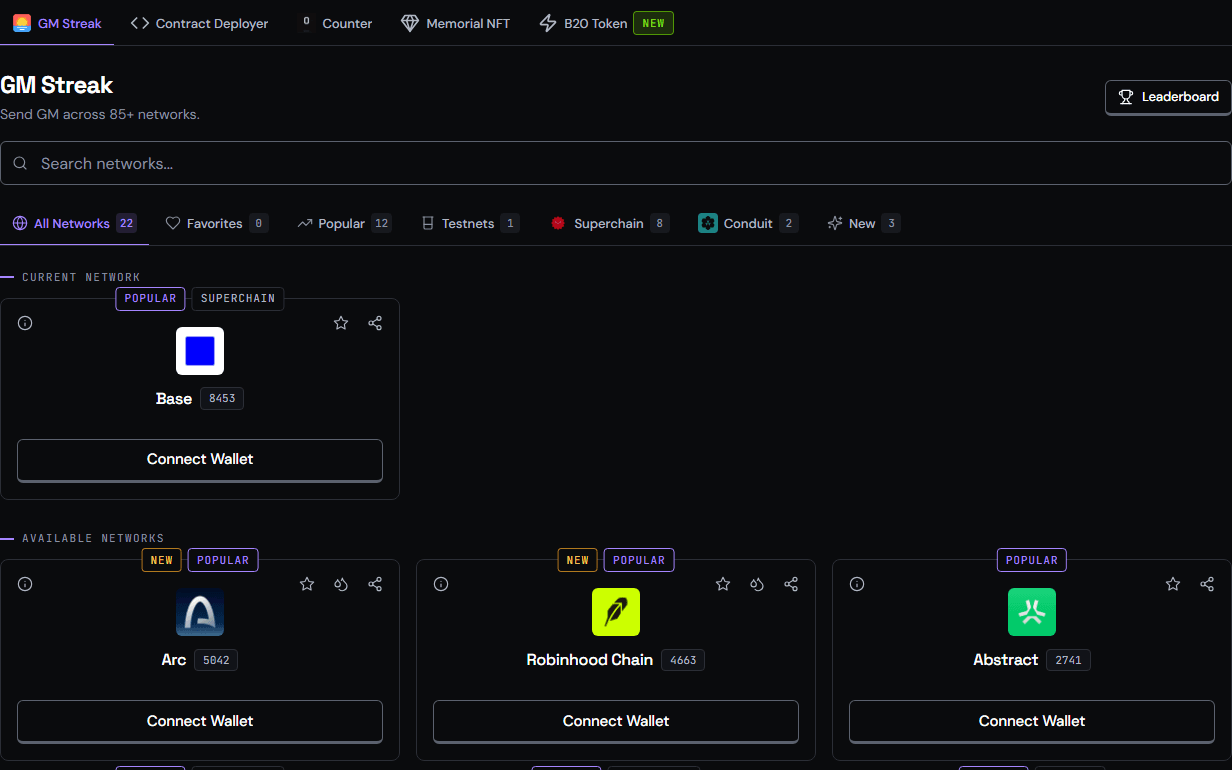Viewport: 1232px width, 770px height.
Task: Share the Abstract network
Action: (1207, 584)
